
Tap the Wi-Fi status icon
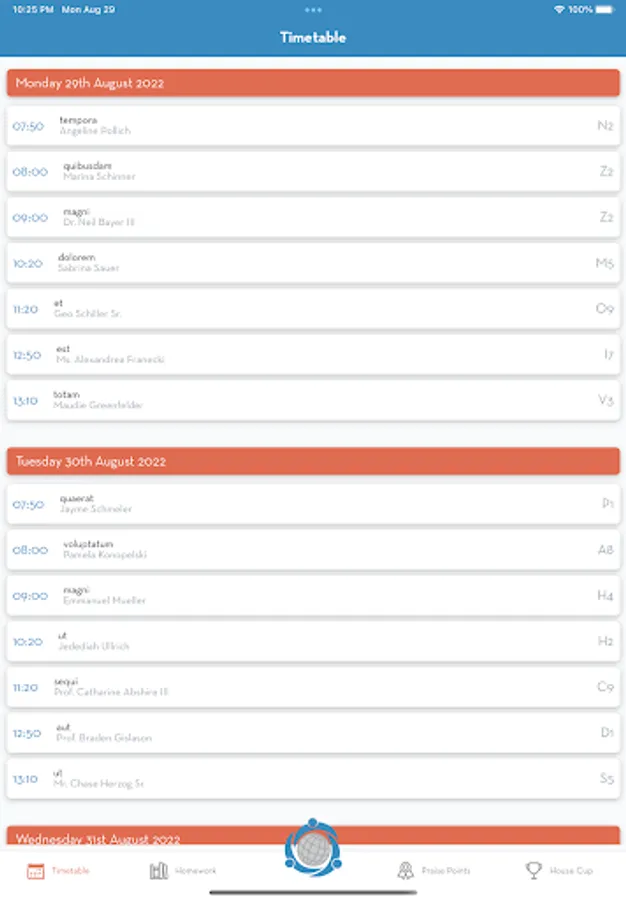[x=559, y=9]
